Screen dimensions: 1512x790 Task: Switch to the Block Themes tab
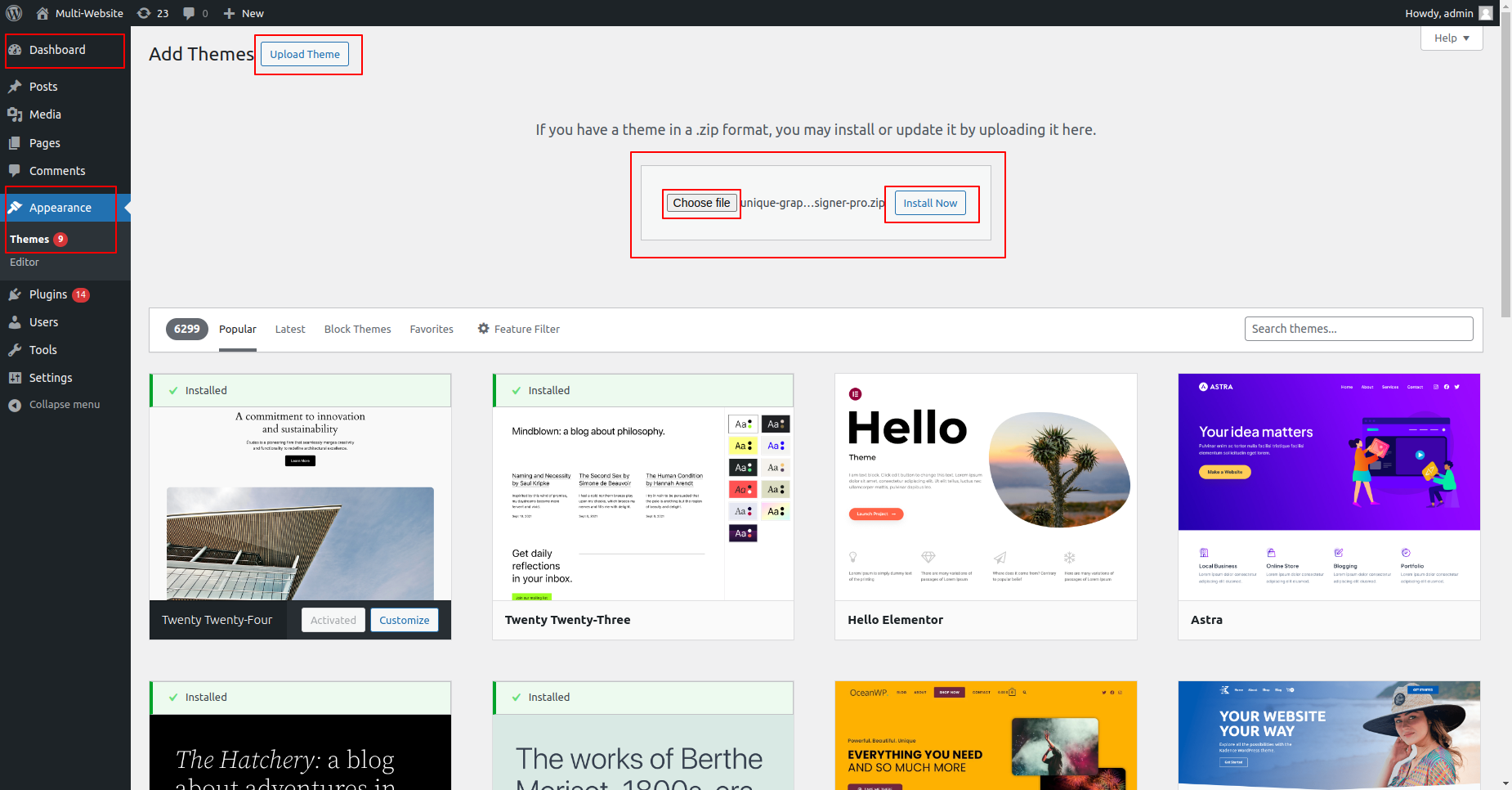pyautogui.click(x=357, y=329)
